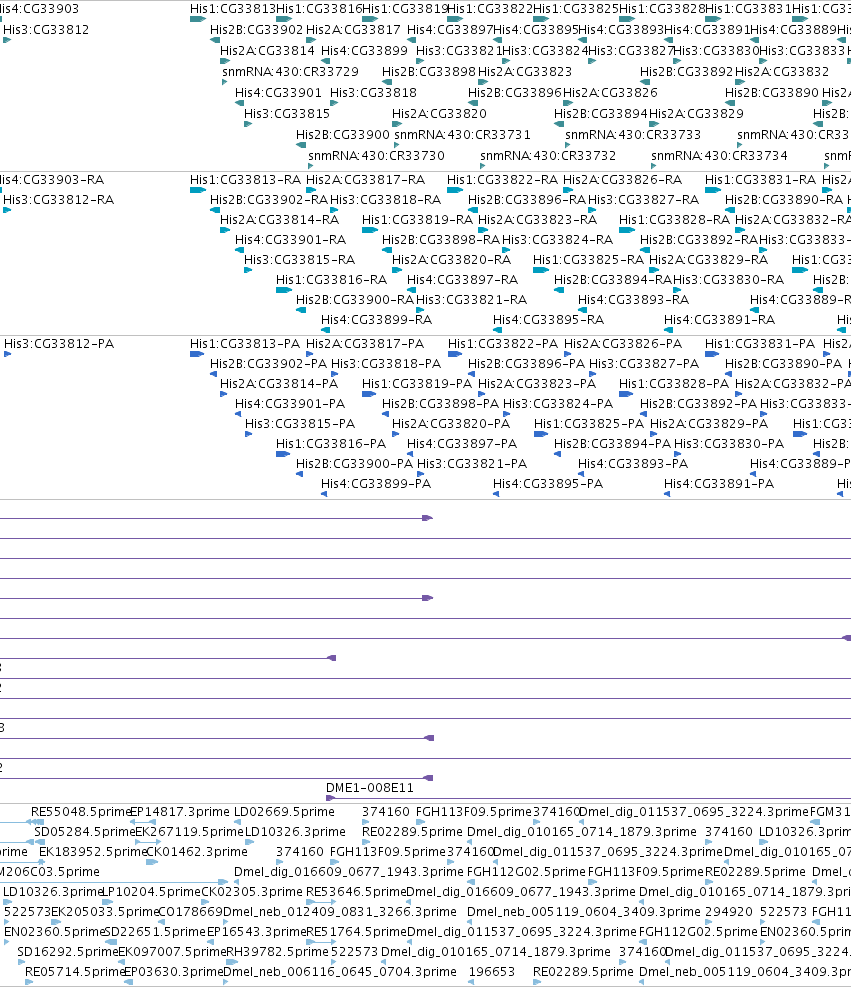Click the His1:CG33828-PA protein arrow glyph

tap(626, 394)
